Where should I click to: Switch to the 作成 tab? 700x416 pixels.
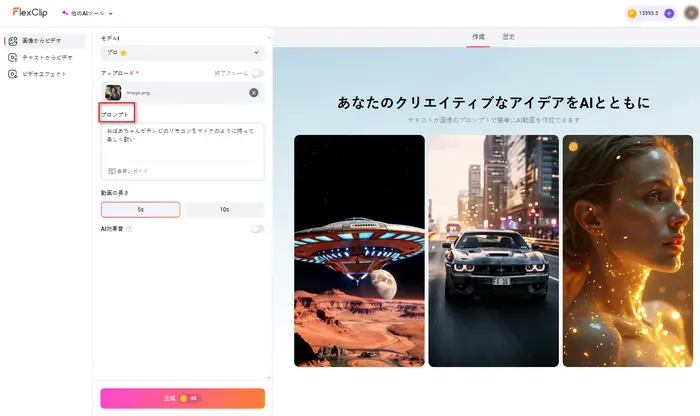pyautogui.click(x=479, y=37)
